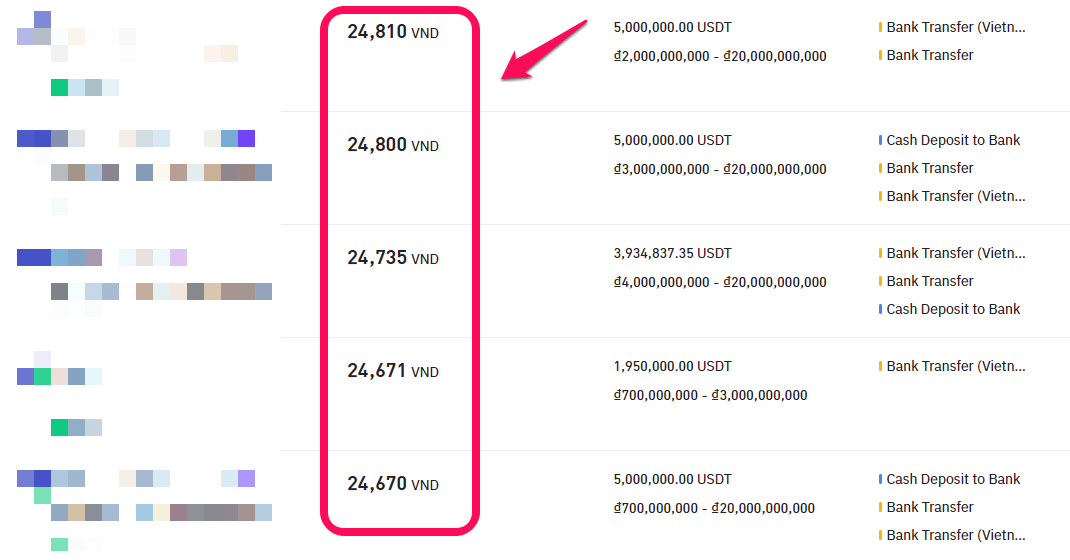
Task: Click the đ700,000,000 - đ20,000,000,000 limit range
Action: (714, 508)
